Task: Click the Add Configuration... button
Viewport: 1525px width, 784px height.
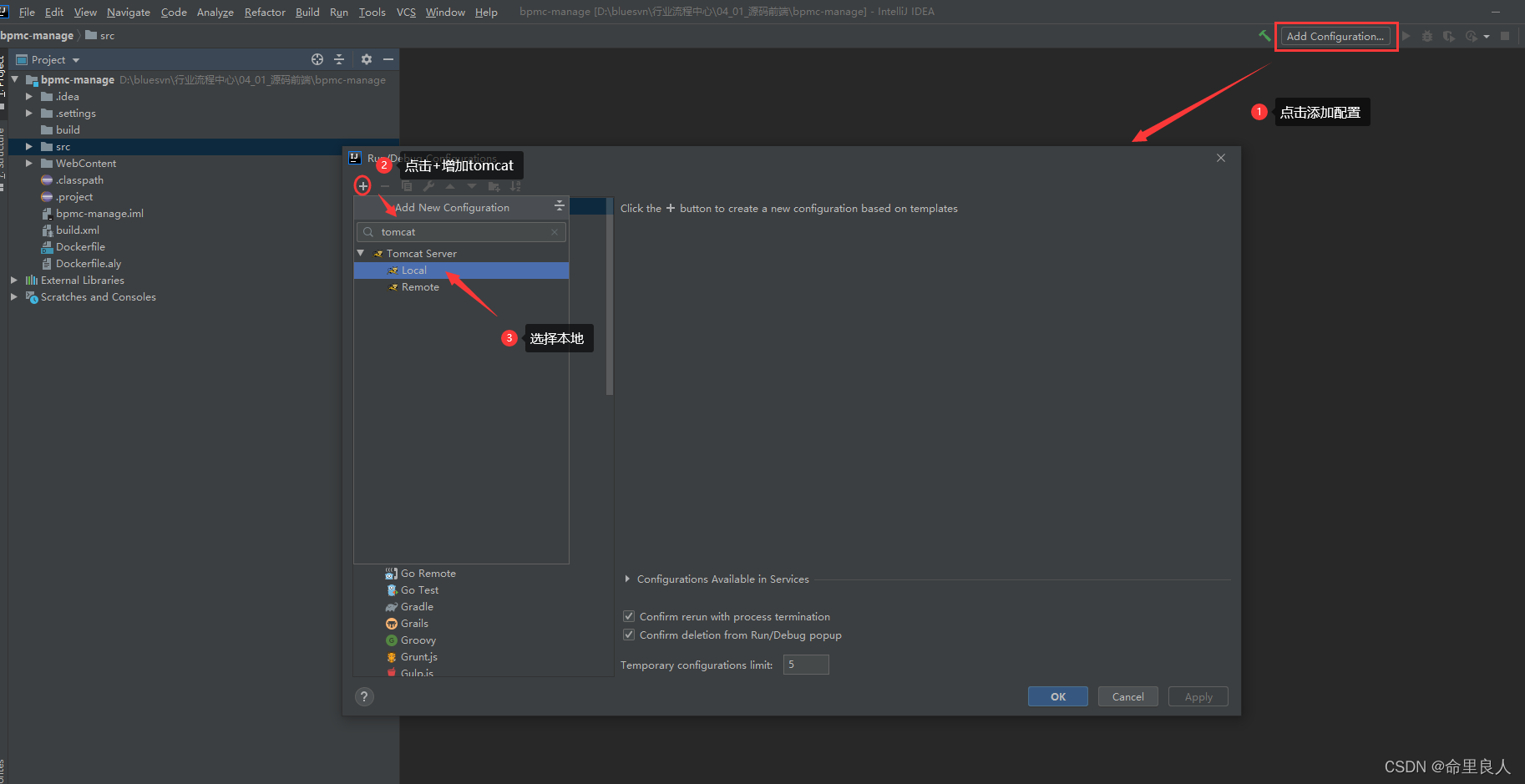Action: [1335, 36]
